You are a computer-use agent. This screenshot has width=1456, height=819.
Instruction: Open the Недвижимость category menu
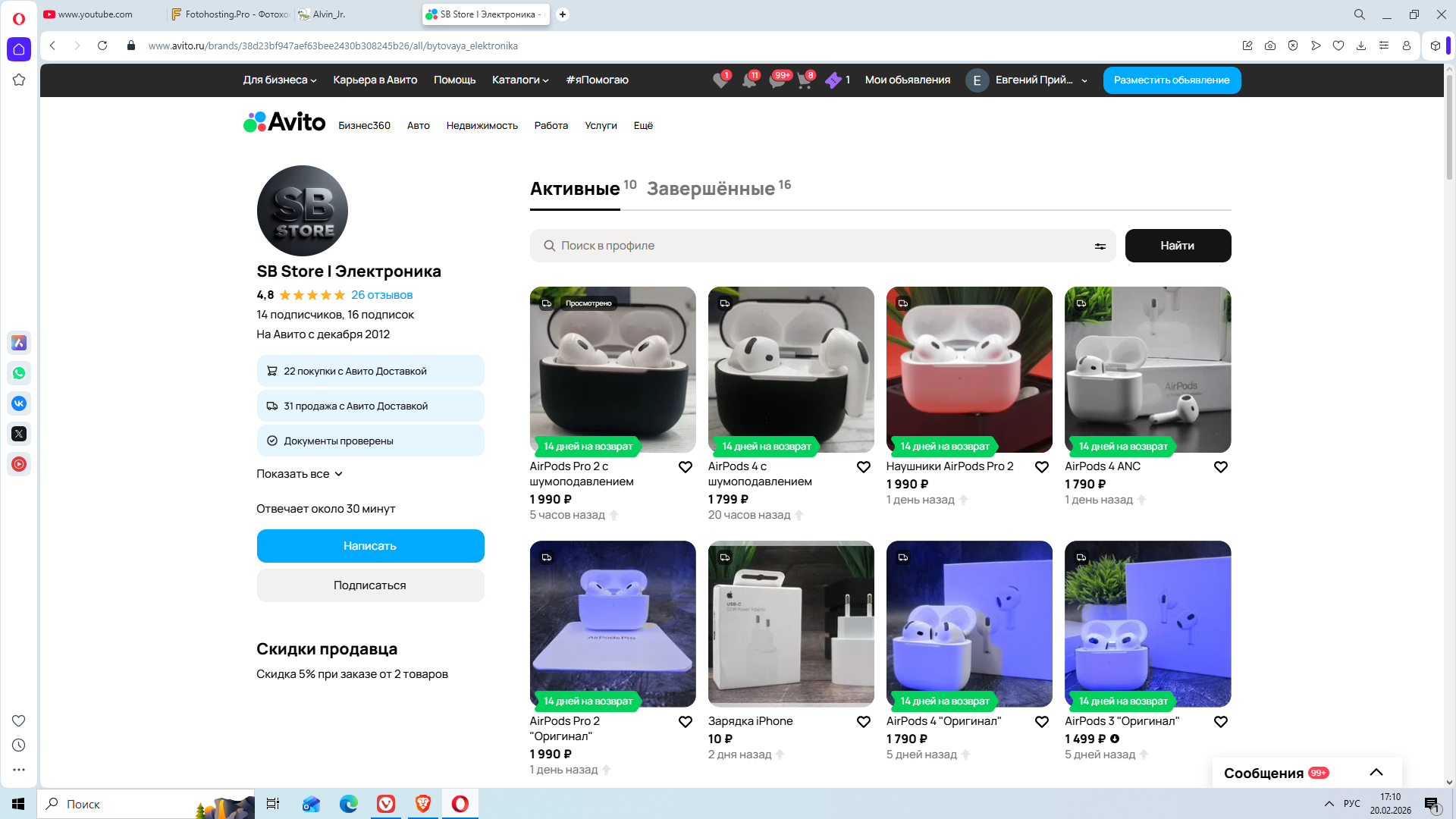click(x=482, y=126)
